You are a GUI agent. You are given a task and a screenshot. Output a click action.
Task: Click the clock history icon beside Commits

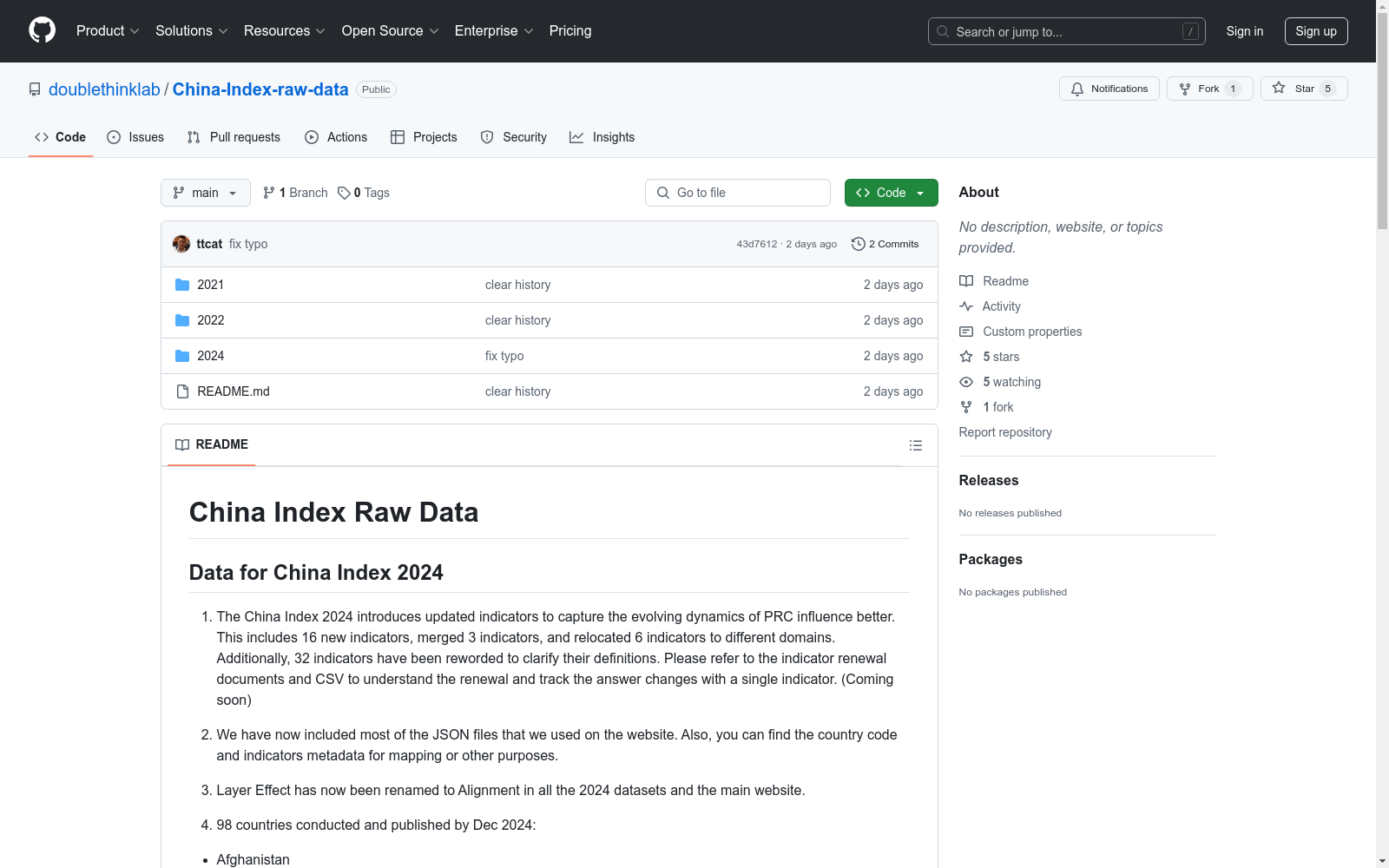click(859, 244)
